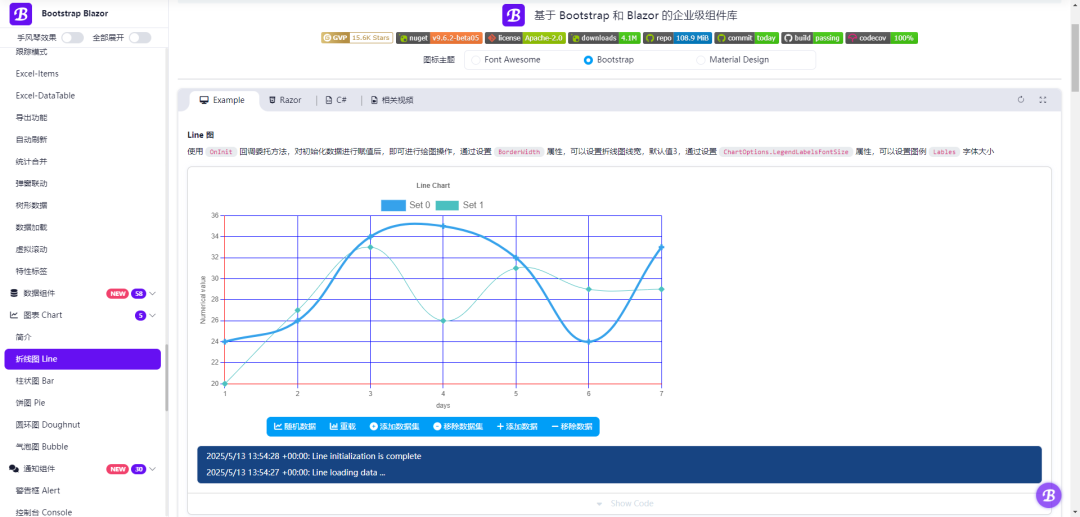
Task: Switch to the C# tab
Action: pos(336,101)
